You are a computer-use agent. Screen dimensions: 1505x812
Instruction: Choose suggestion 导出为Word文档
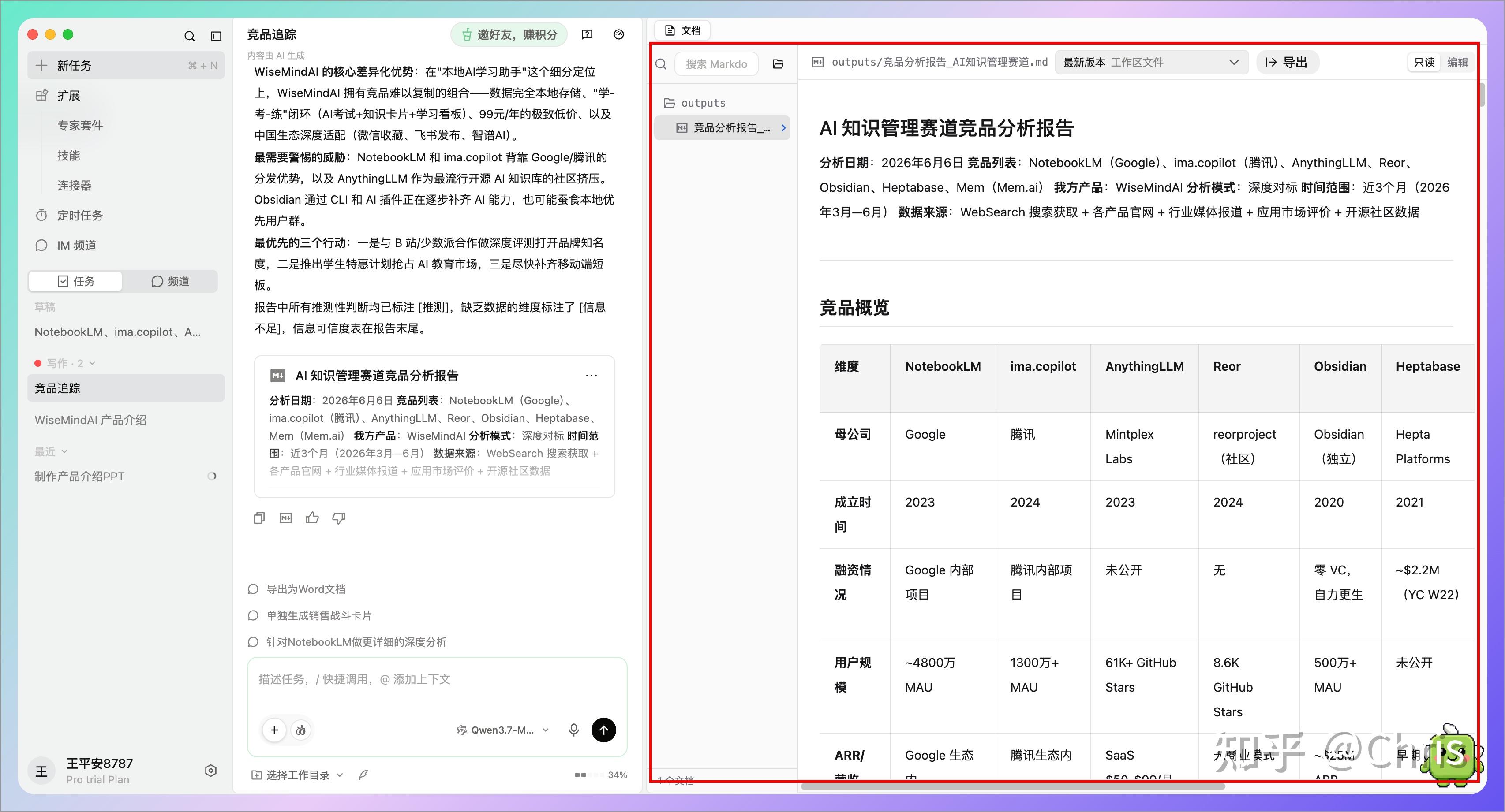pos(306,589)
